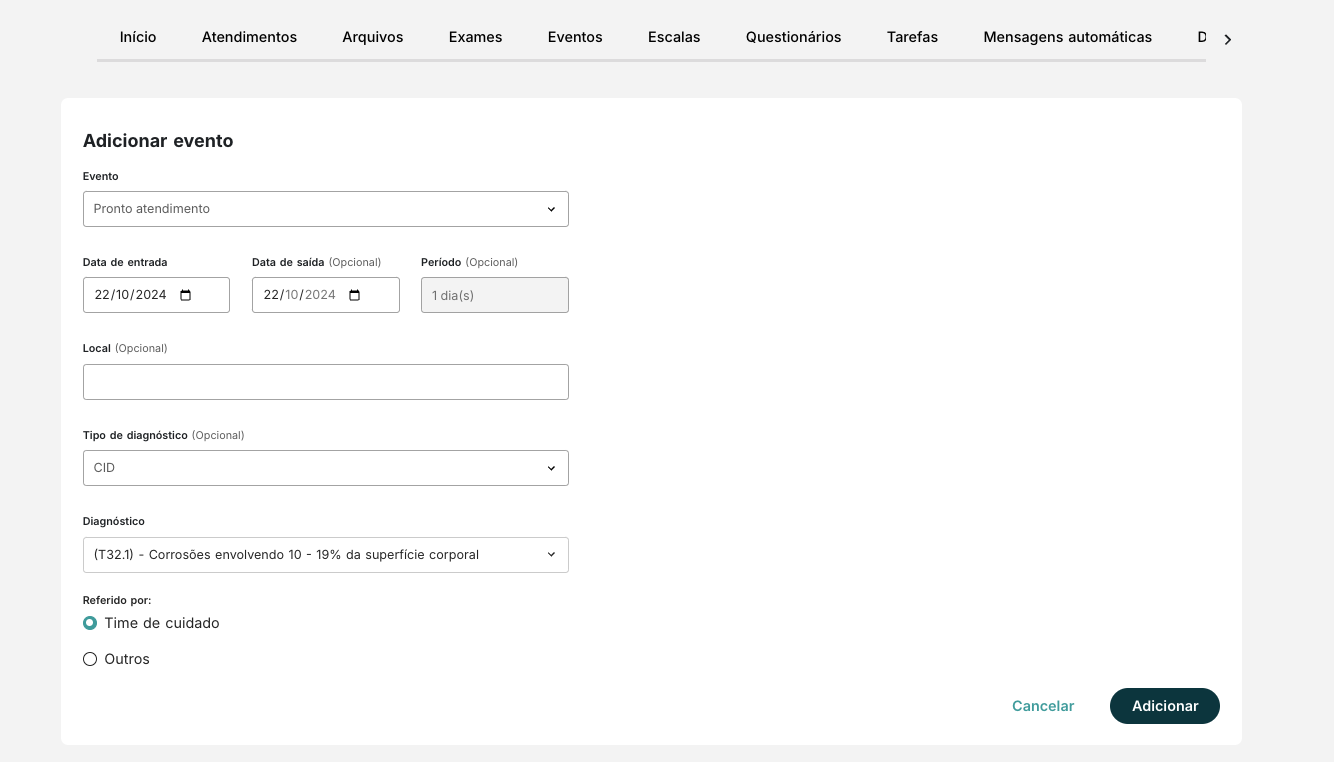Screen dimensions: 1334x762
Task: Switch to the Tarefas tab
Action: pyautogui.click(x=912, y=37)
